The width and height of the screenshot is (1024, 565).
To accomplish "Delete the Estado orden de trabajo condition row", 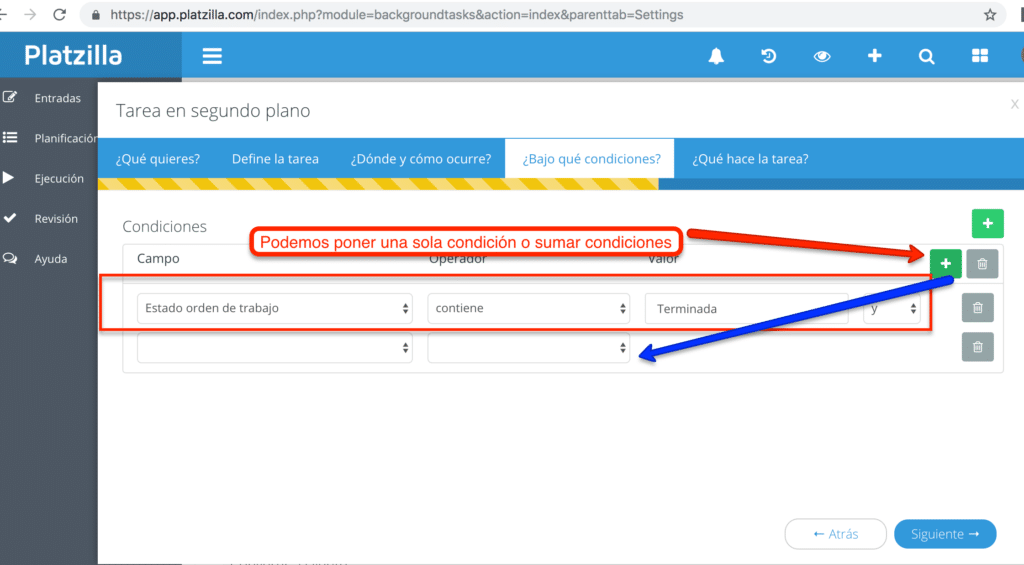I will pos(977,308).
